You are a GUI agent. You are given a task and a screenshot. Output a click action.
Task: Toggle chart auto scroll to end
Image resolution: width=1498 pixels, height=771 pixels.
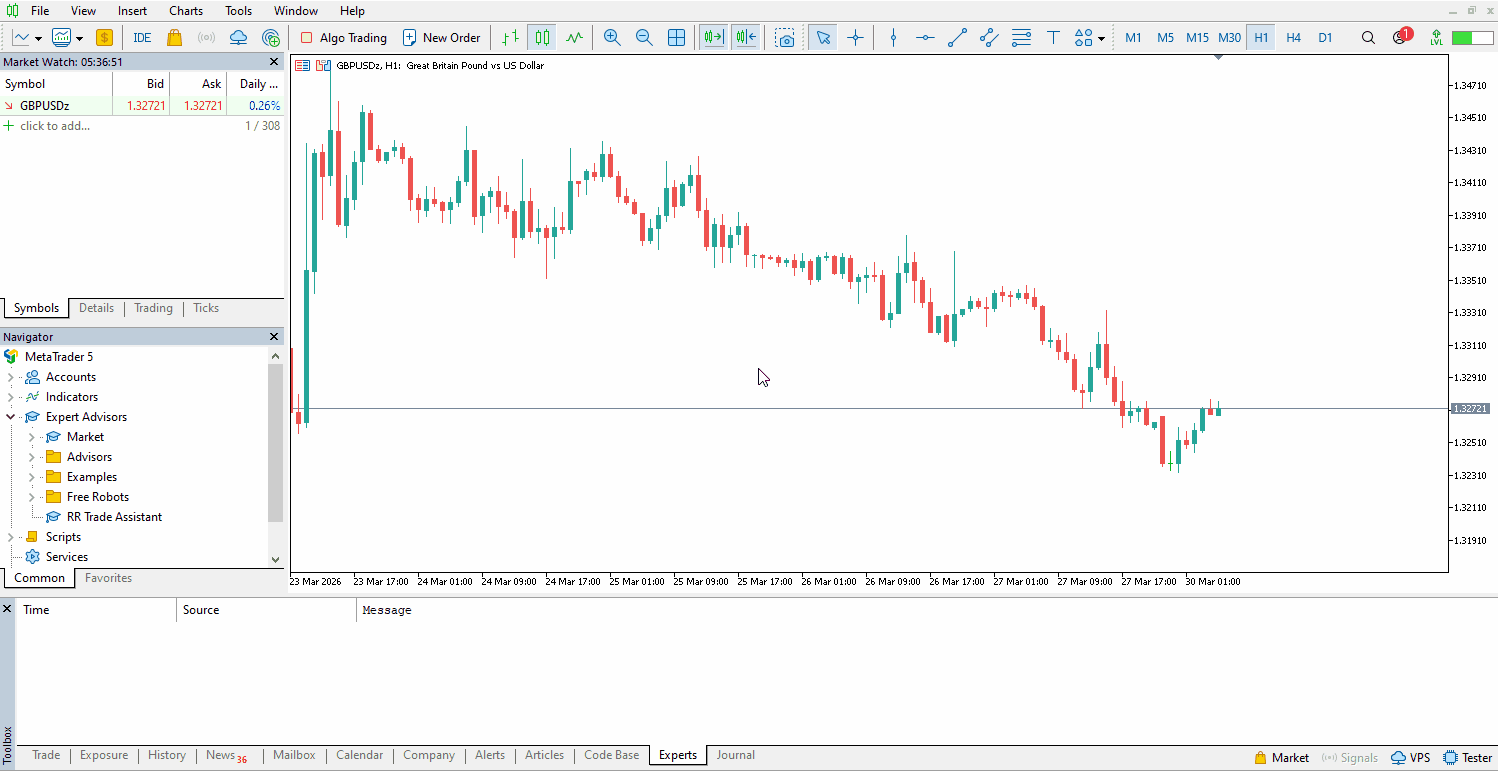[x=713, y=38]
